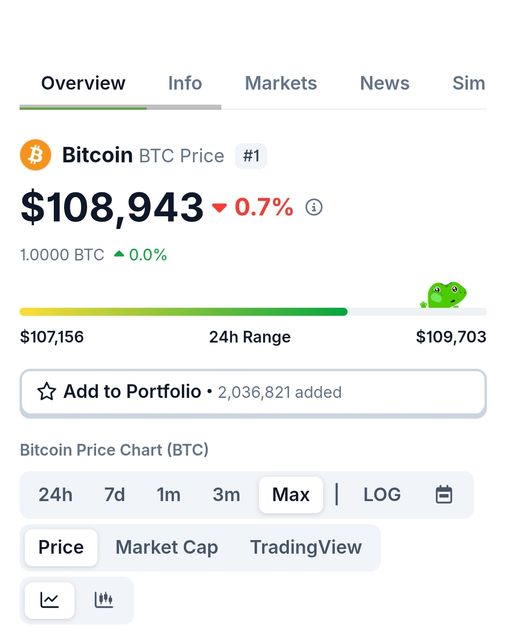The image size is (506, 640).
Task: Open the price info circle icon
Action: coord(314,207)
